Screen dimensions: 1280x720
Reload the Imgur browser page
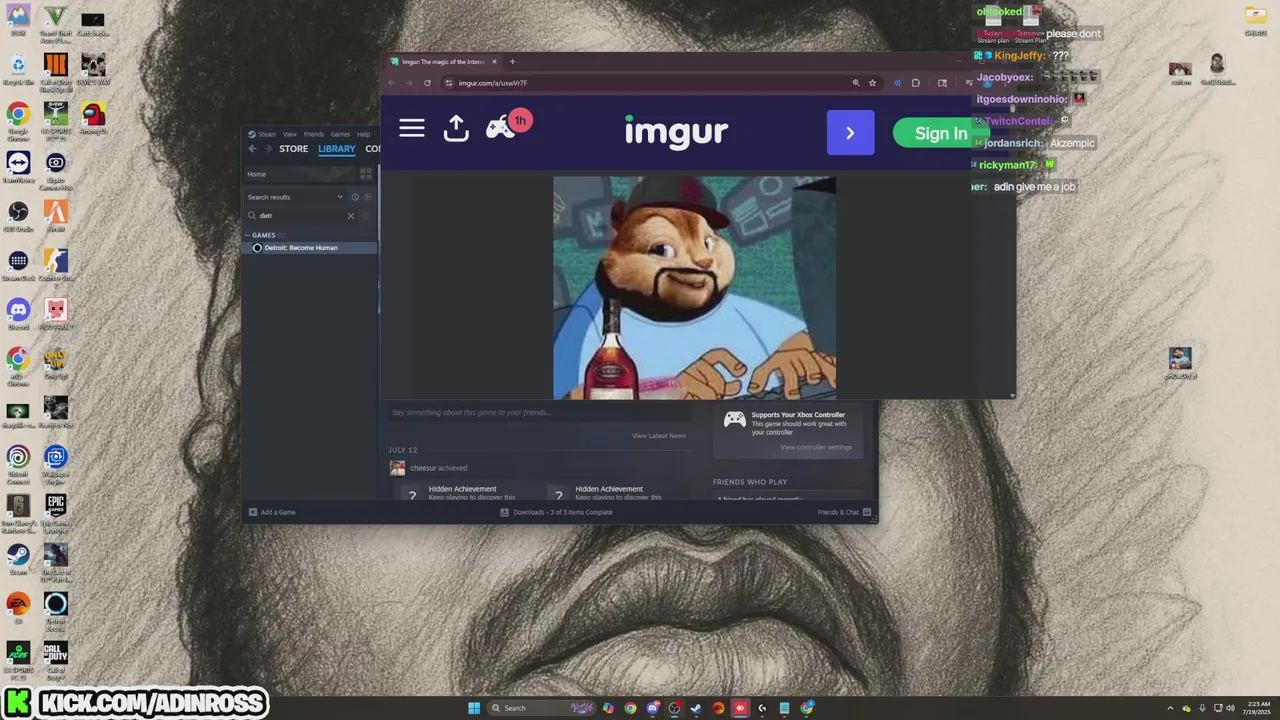427,83
